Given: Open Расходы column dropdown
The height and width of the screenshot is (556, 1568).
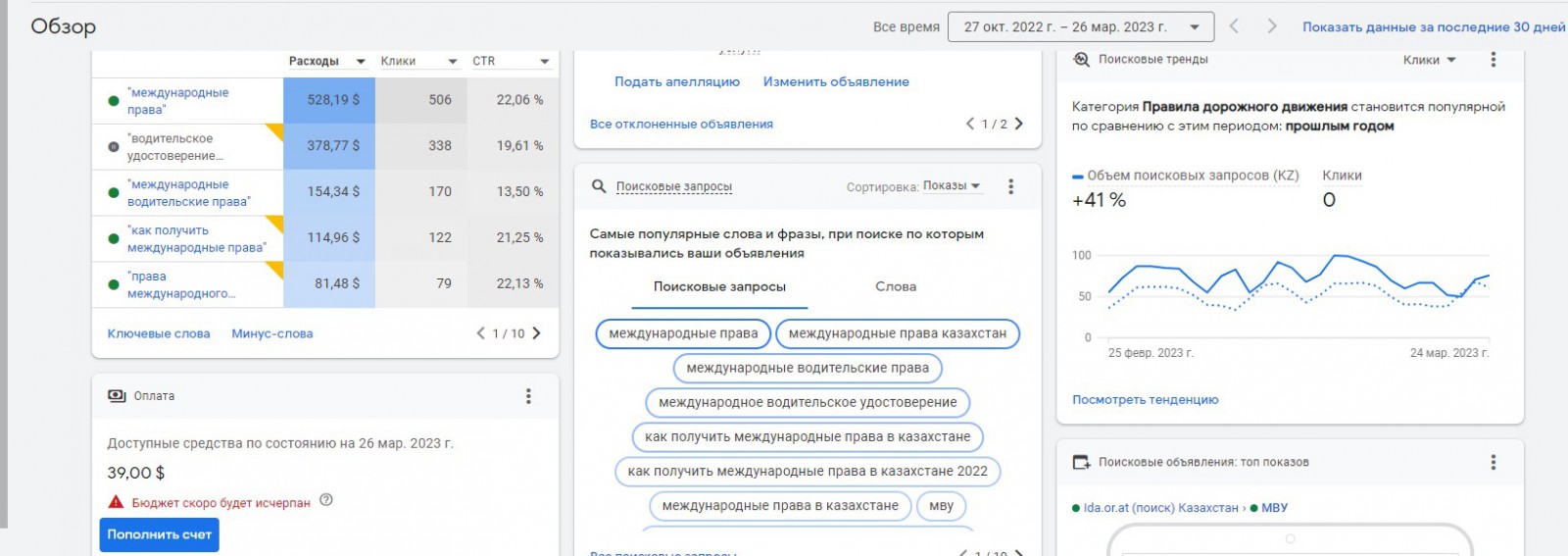Looking at the screenshot, I should [x=327, y=61].
